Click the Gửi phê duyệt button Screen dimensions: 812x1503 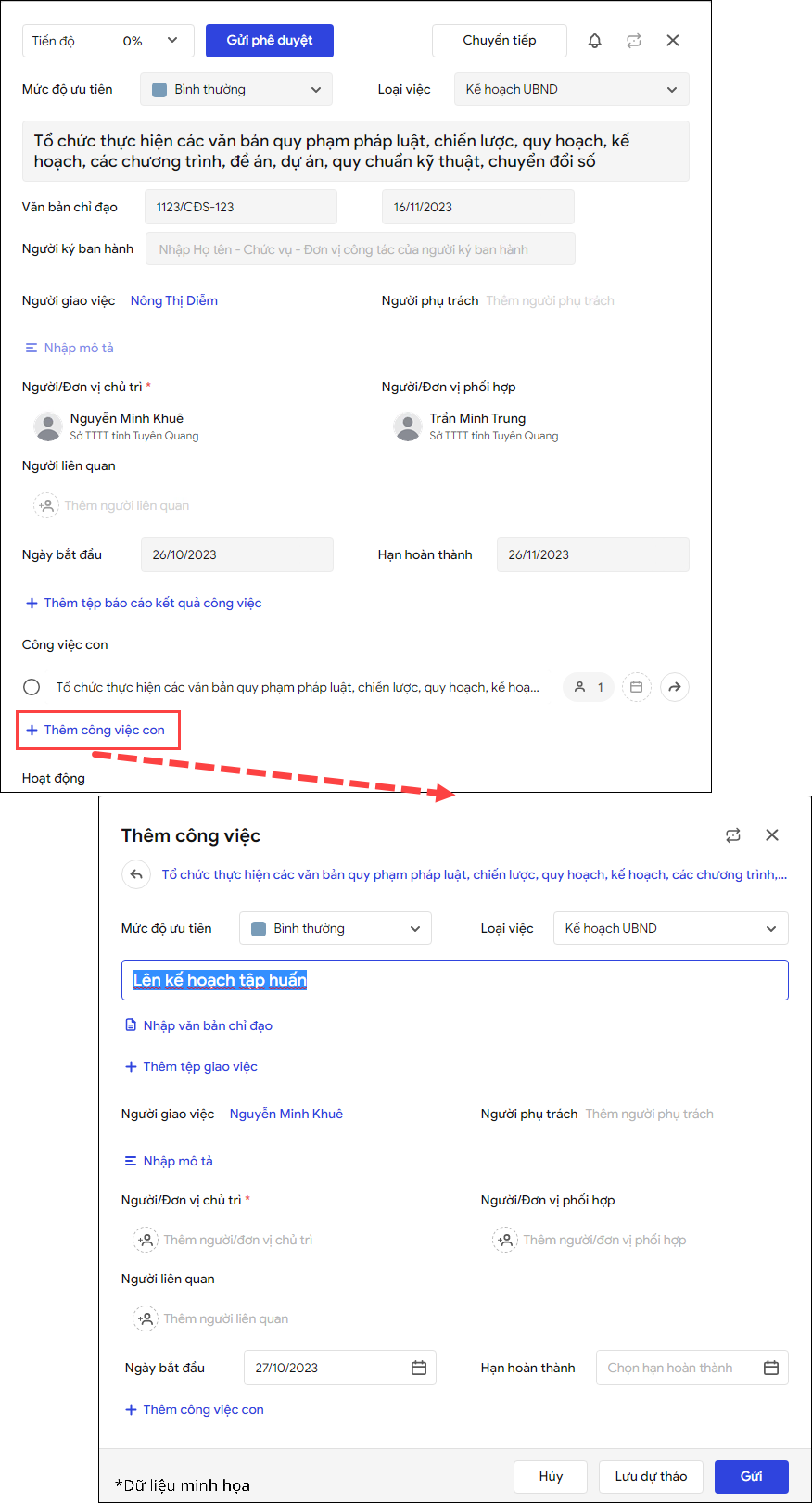(x=270, y=41)
